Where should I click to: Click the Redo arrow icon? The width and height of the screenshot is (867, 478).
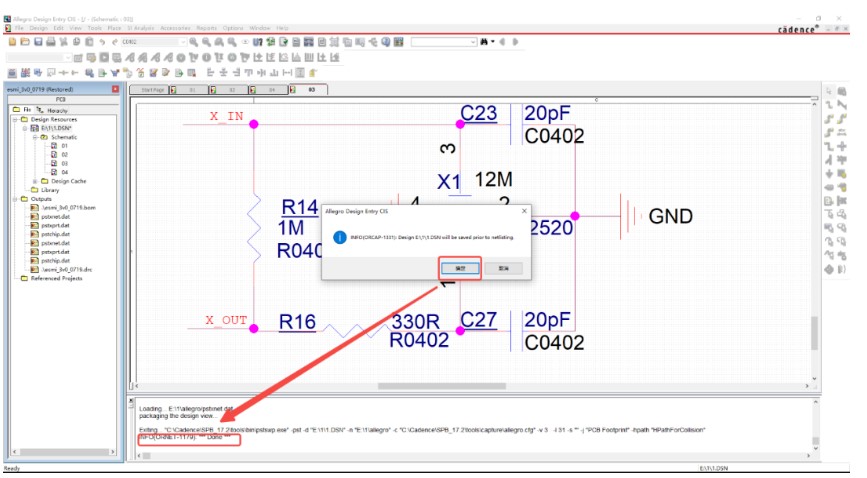115,42
